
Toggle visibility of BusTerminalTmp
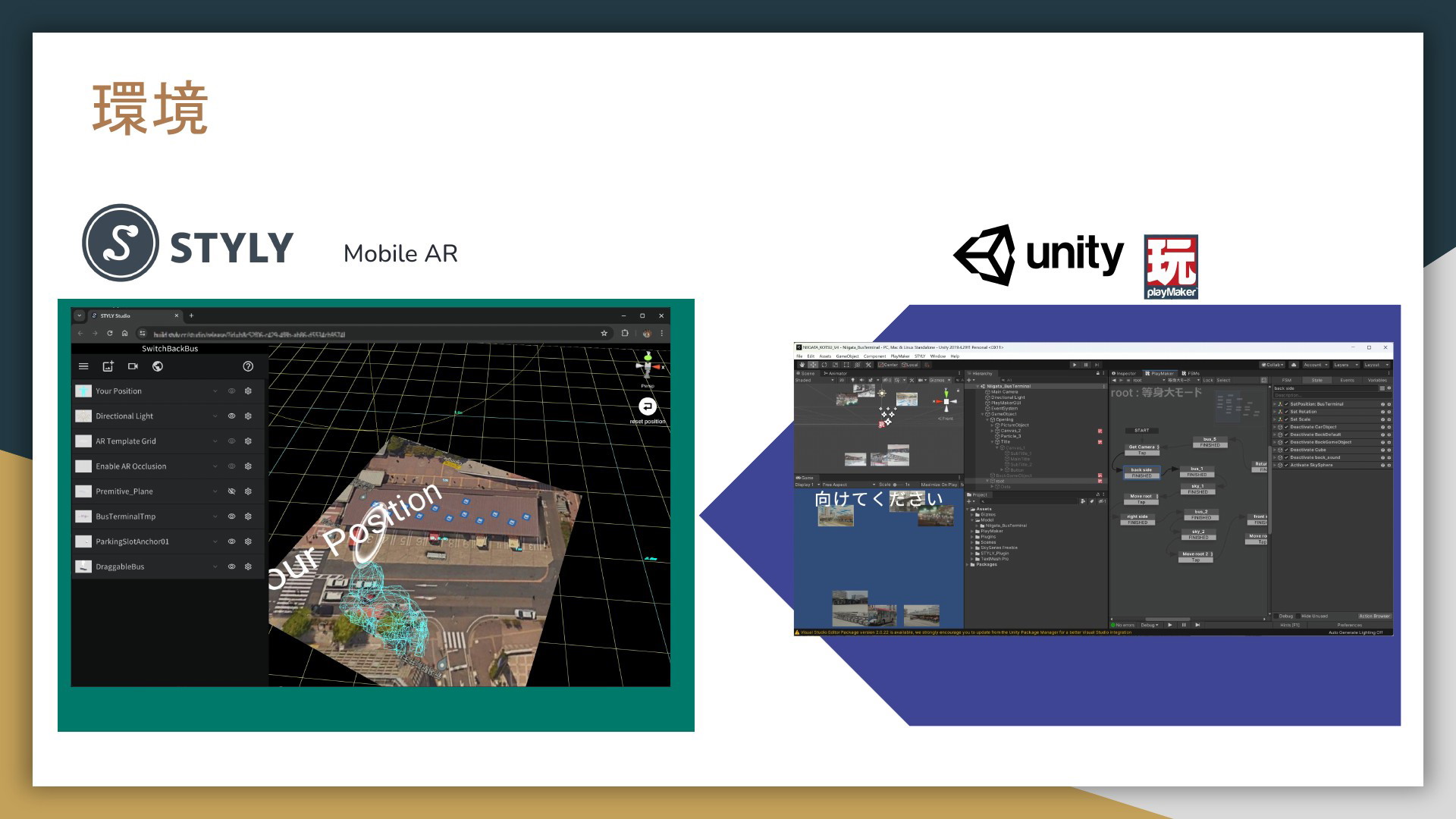232,516
